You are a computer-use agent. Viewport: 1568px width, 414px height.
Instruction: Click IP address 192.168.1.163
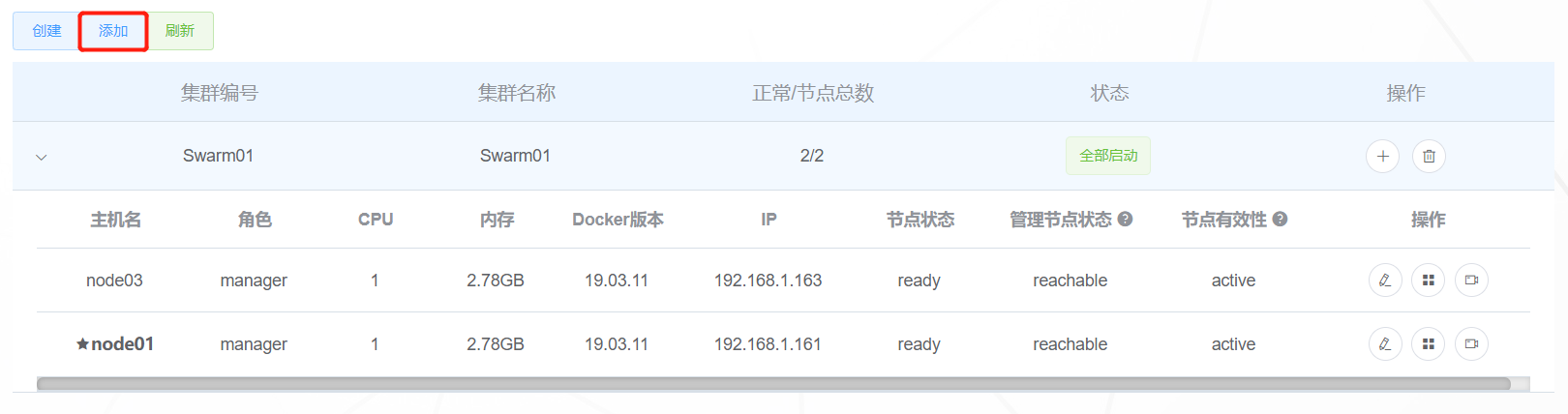768,281
